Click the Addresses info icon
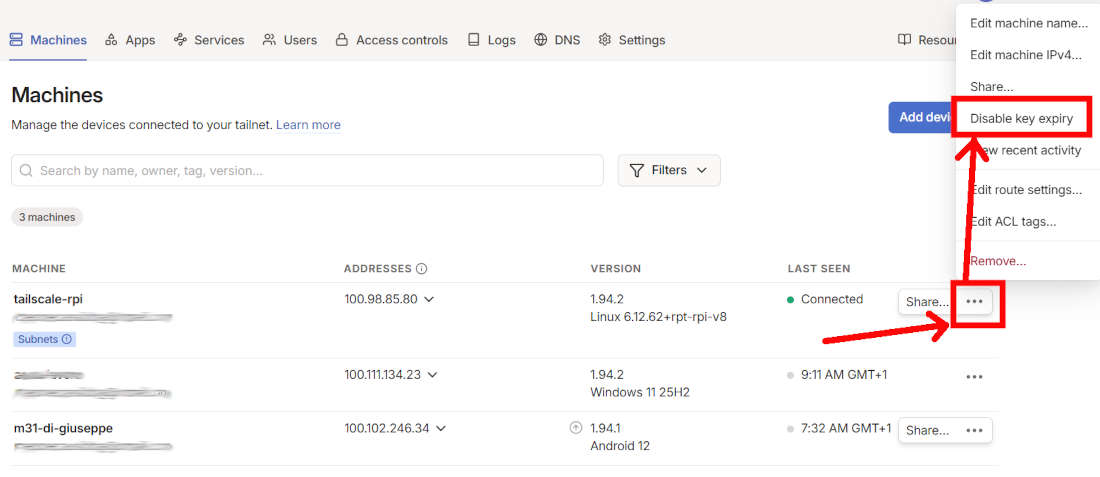Screen dimensions: 1100x477 pyautogui.click(x=422, y=269)
